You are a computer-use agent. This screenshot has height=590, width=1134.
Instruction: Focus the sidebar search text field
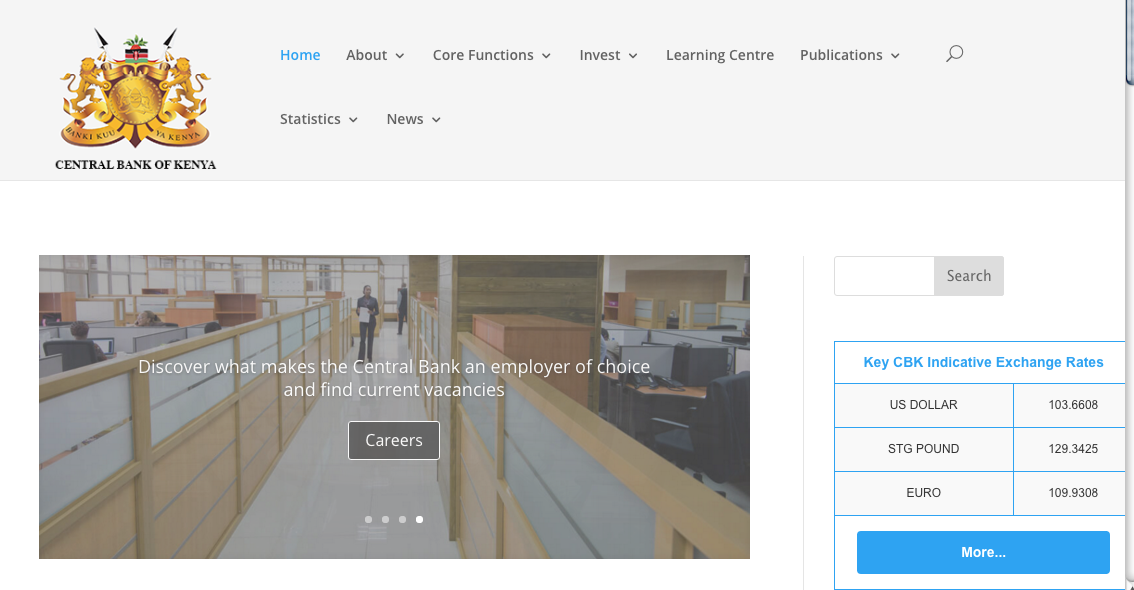tap(884, 276)
